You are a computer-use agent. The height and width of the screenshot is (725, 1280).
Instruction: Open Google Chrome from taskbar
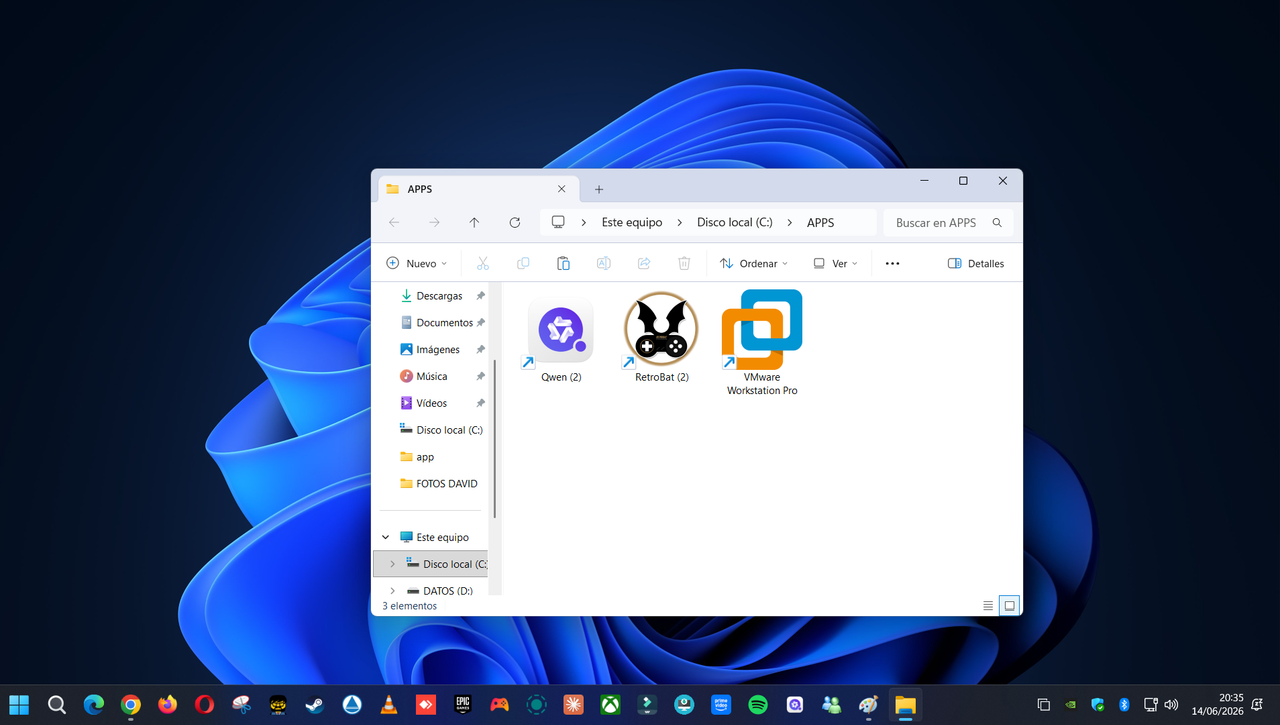click(x=130, y=704)
